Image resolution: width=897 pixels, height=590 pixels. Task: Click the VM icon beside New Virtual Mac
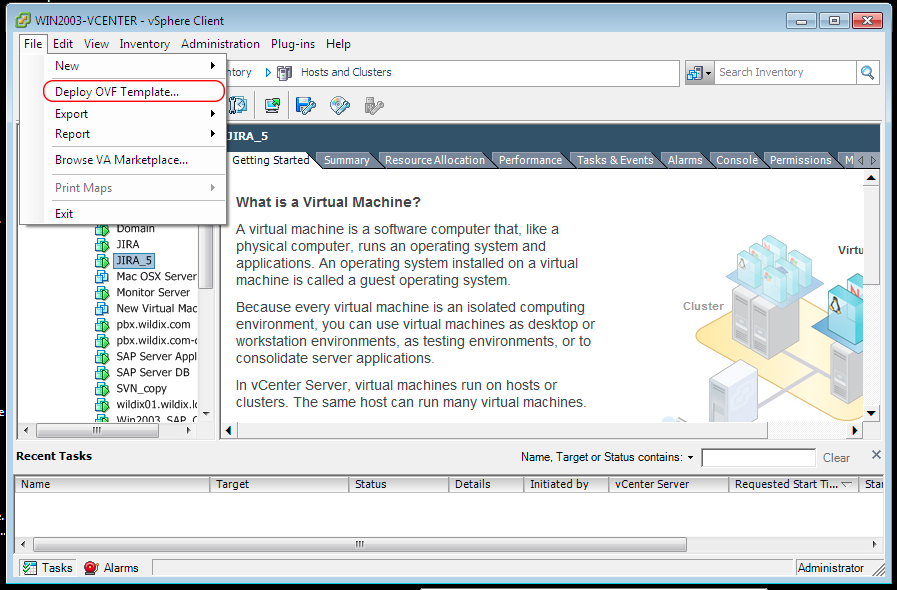[x=102, y=309]
